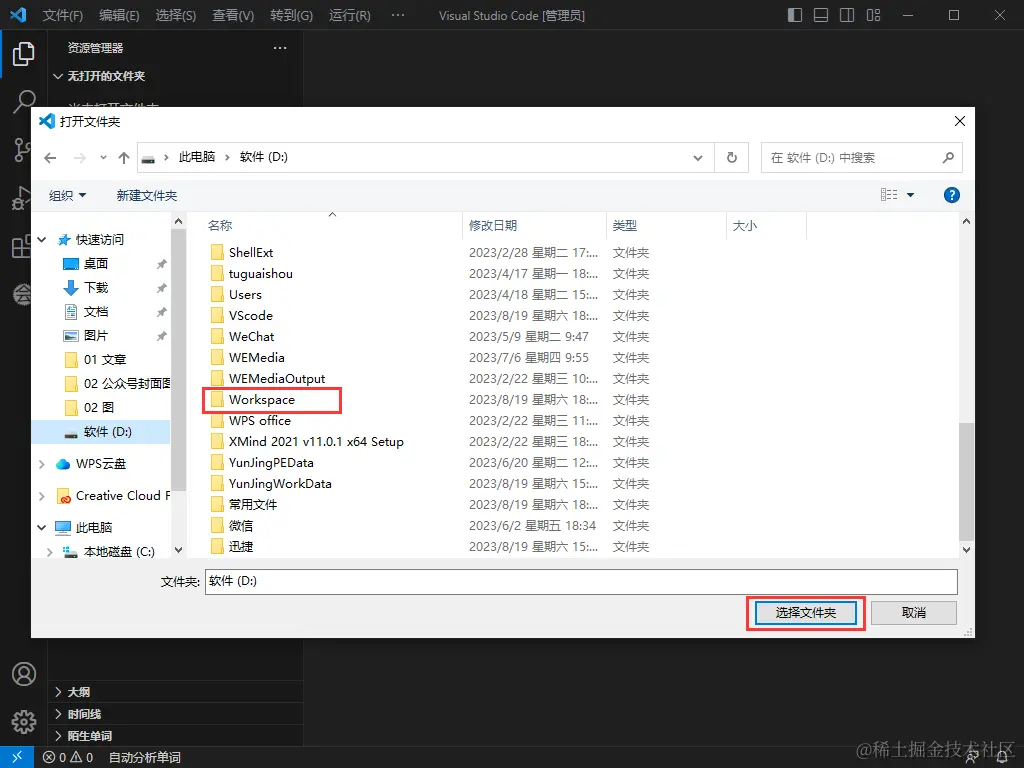
Task: Click the errors and warnings status bar counter
Action: pos(68,758)
